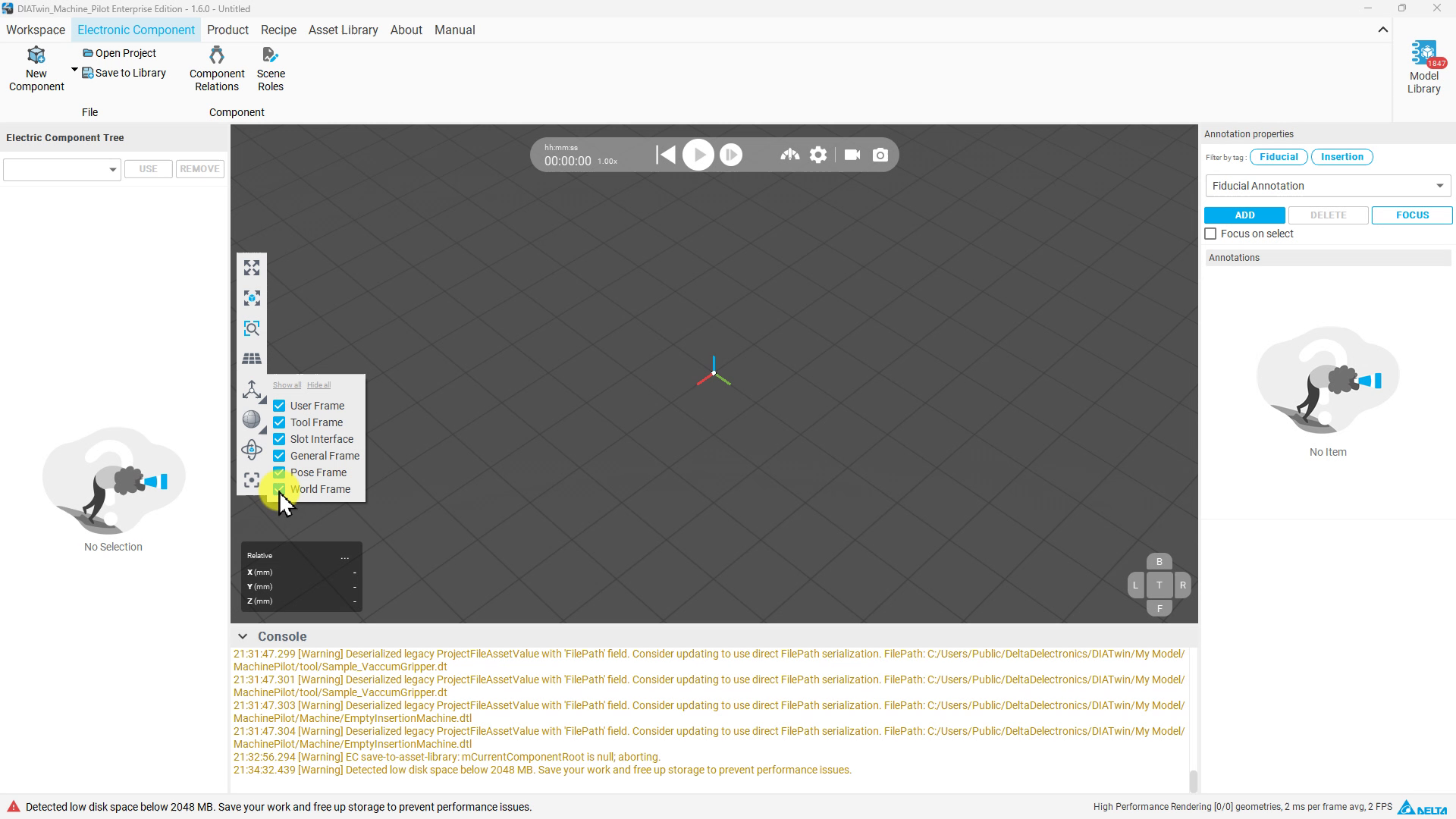Reset simulation to start

point(665,155)
